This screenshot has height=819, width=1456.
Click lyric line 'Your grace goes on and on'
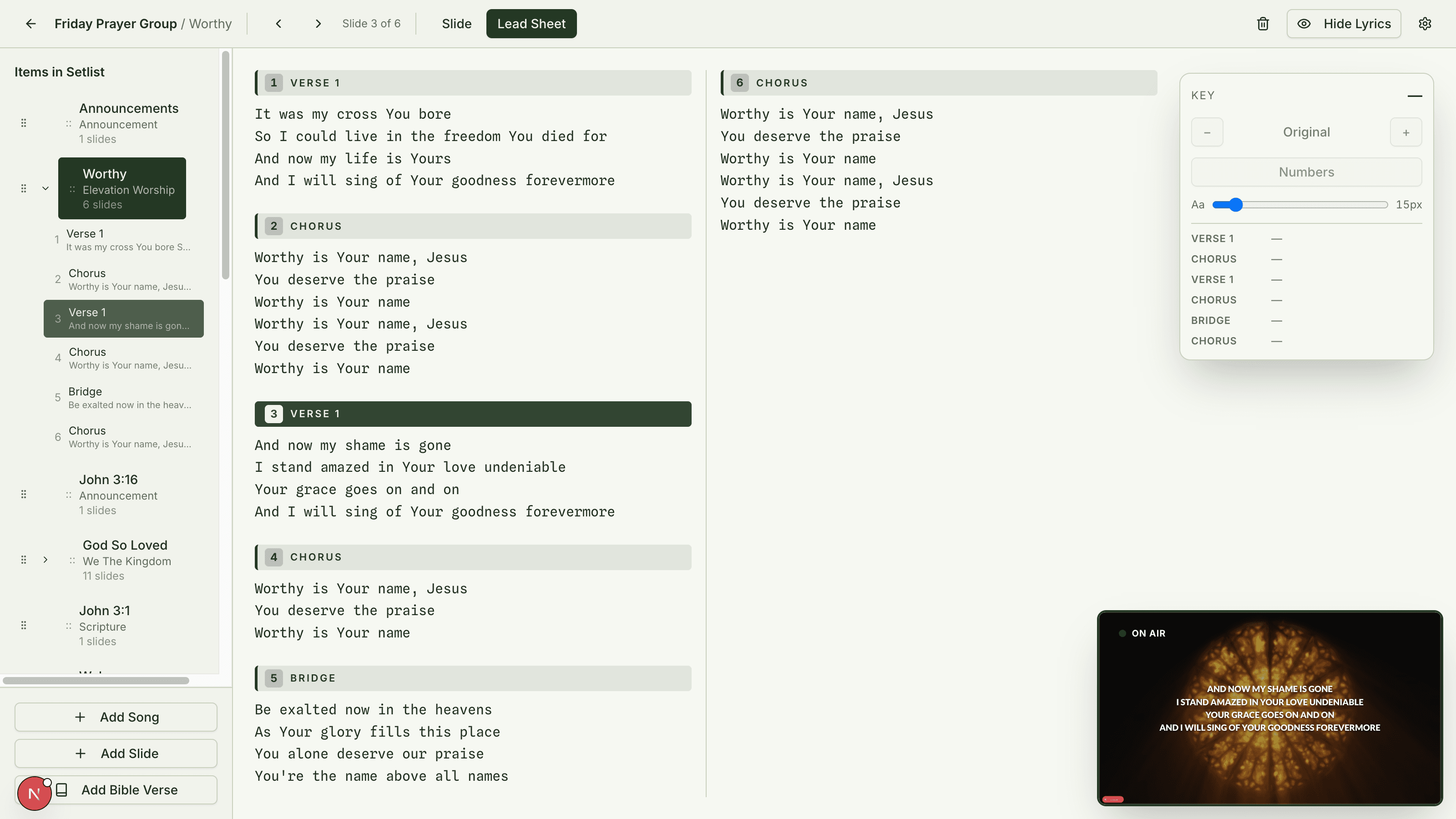pyautogui.click(x=357, y=490)
